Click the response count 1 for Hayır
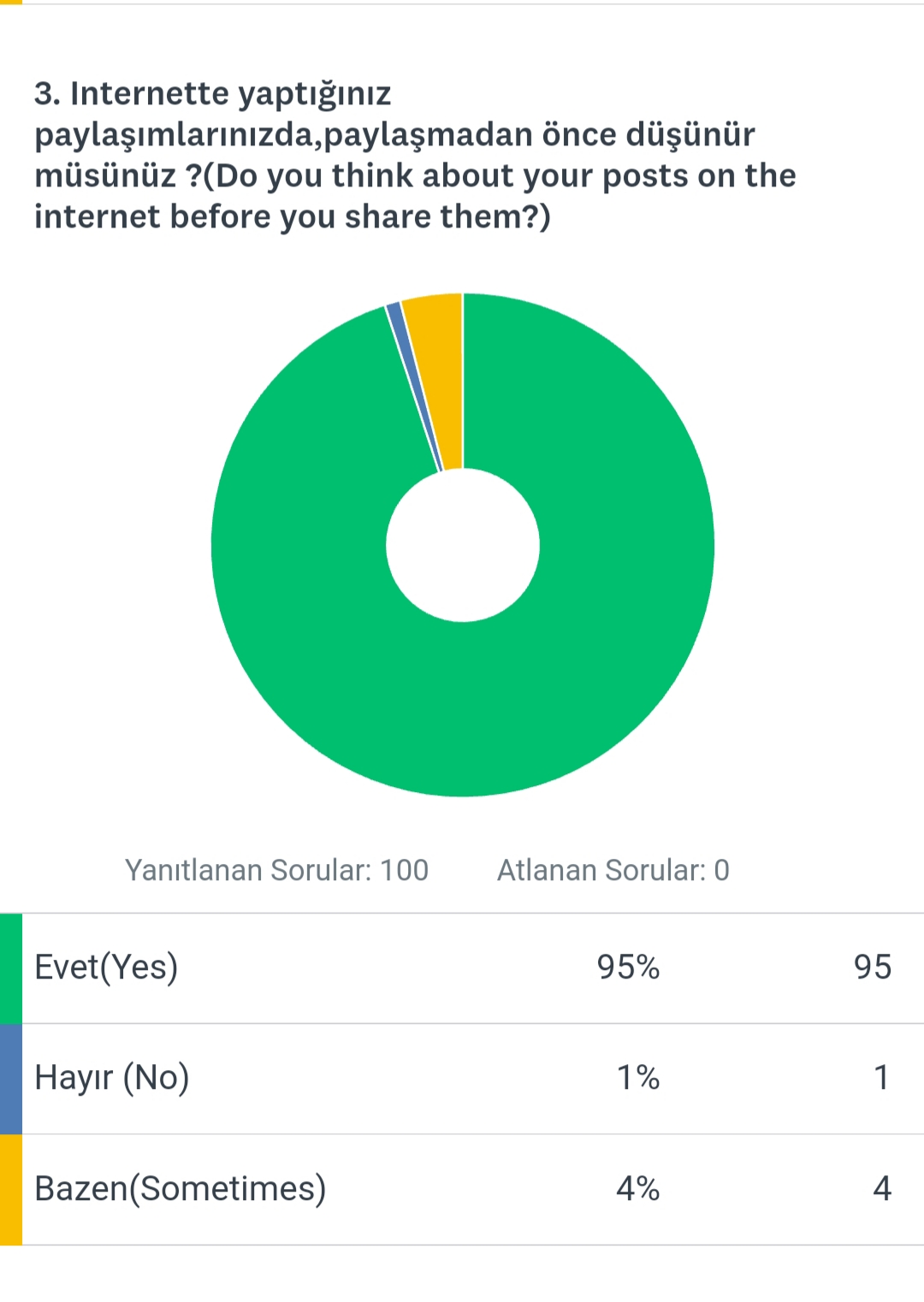 pyautogui.click(x=881, y=1078)
